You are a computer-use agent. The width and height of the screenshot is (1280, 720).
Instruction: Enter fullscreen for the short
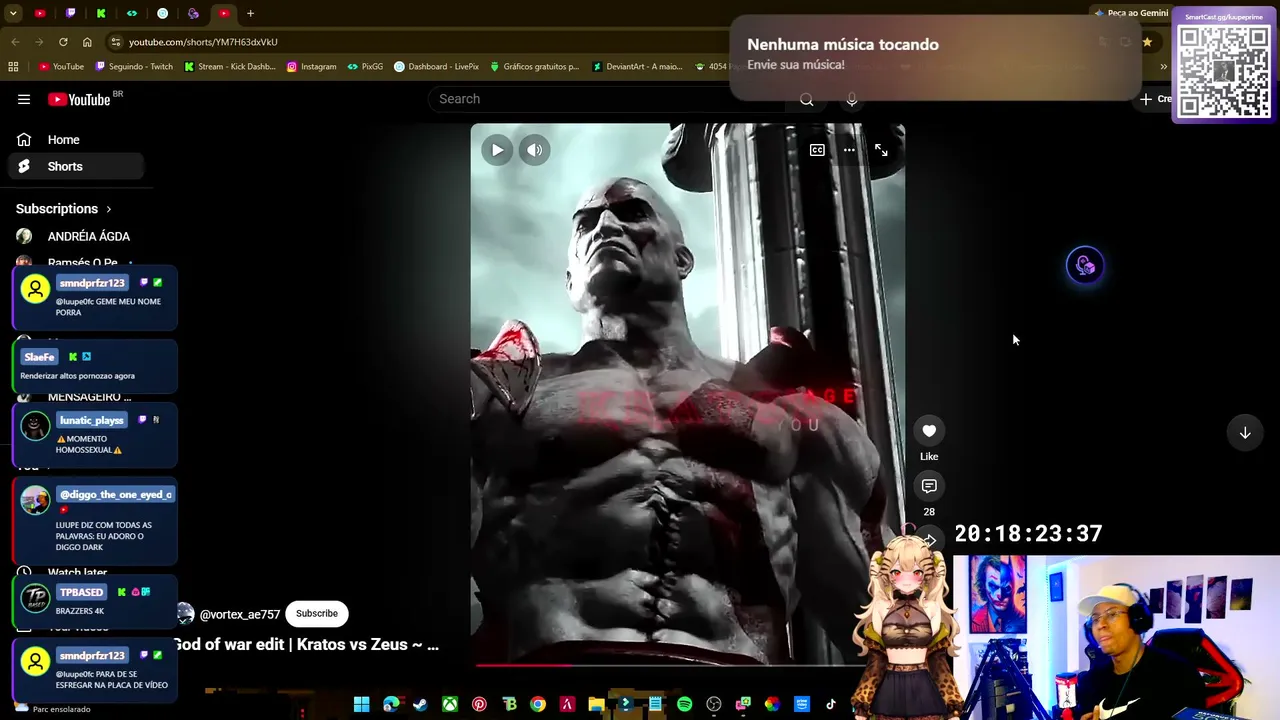click(x=881, y=150)
